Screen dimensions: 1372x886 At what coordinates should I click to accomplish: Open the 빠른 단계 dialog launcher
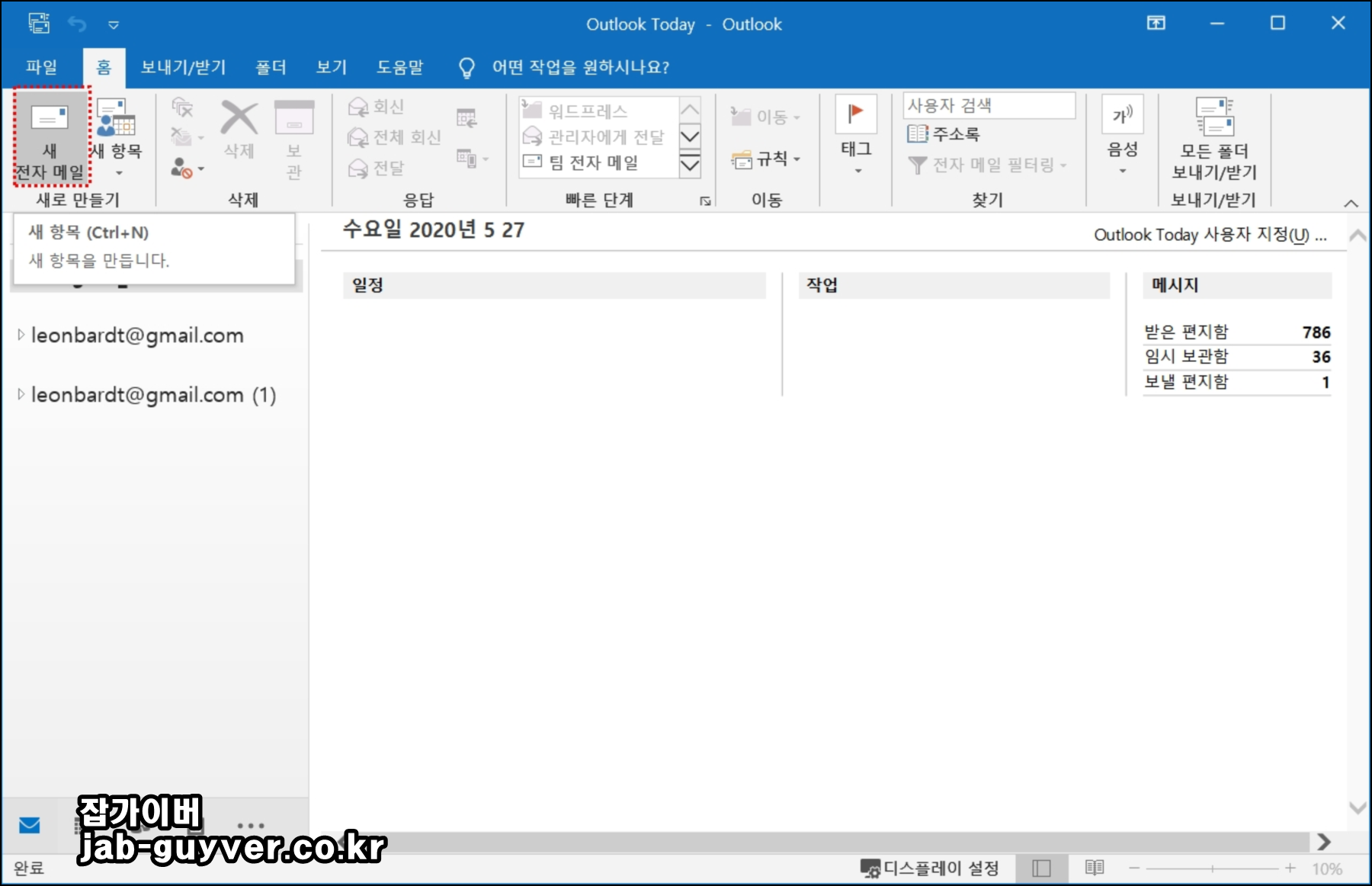[x=706, y=201]
